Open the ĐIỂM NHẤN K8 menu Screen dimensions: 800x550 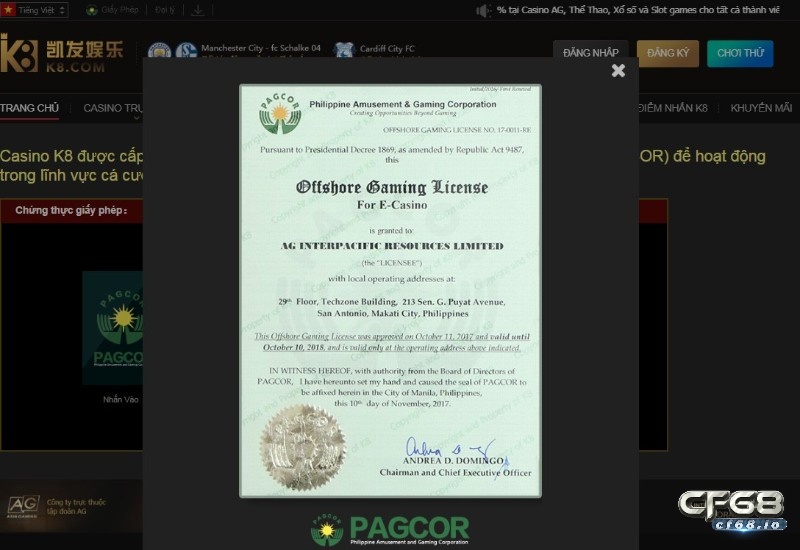coord(673,108)
